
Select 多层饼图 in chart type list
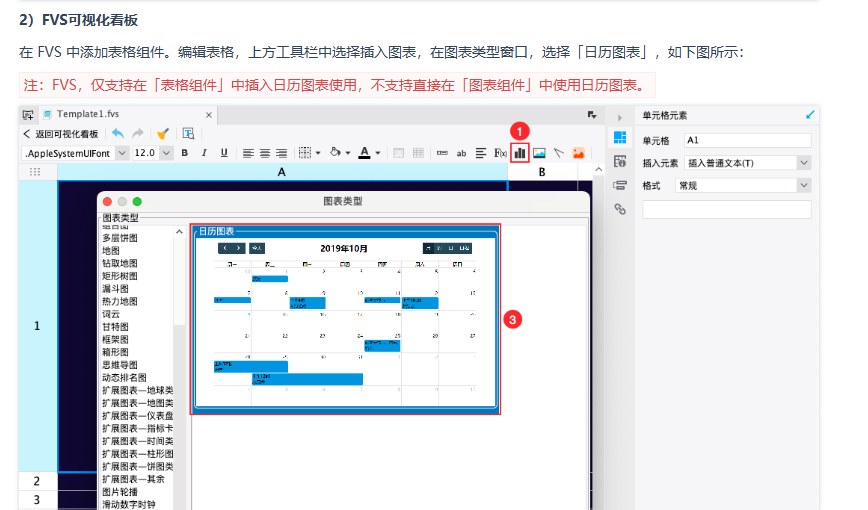[120, 238]
